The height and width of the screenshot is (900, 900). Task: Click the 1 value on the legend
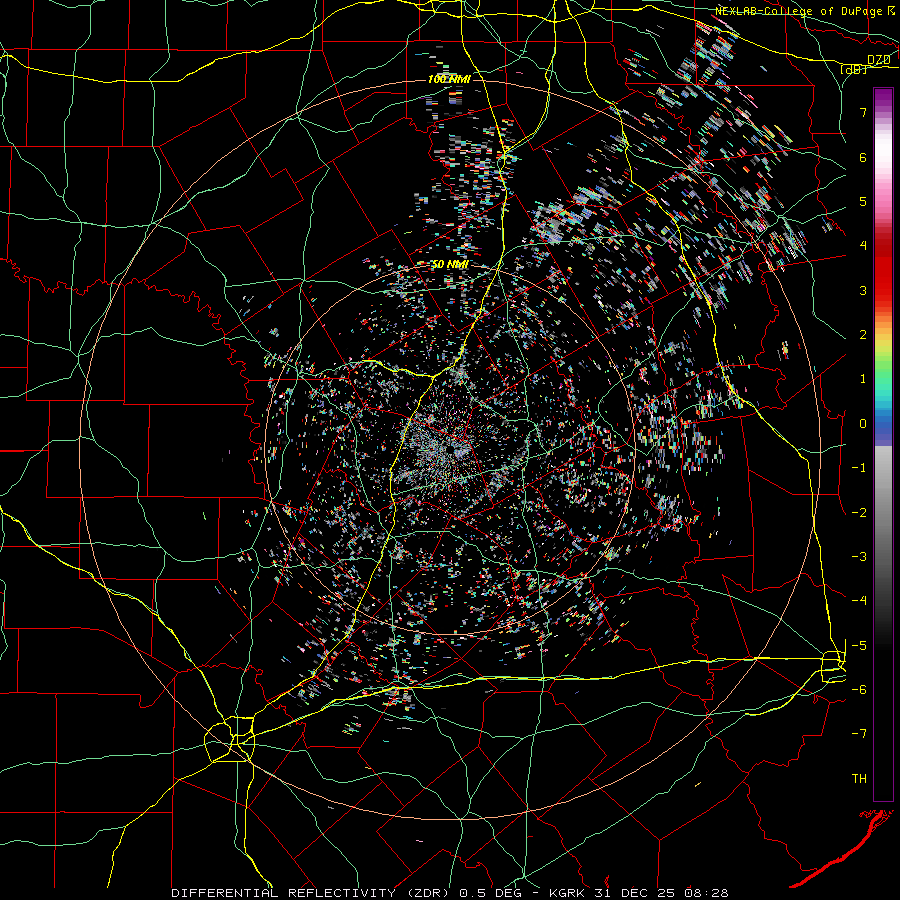[x=863, y=379]
